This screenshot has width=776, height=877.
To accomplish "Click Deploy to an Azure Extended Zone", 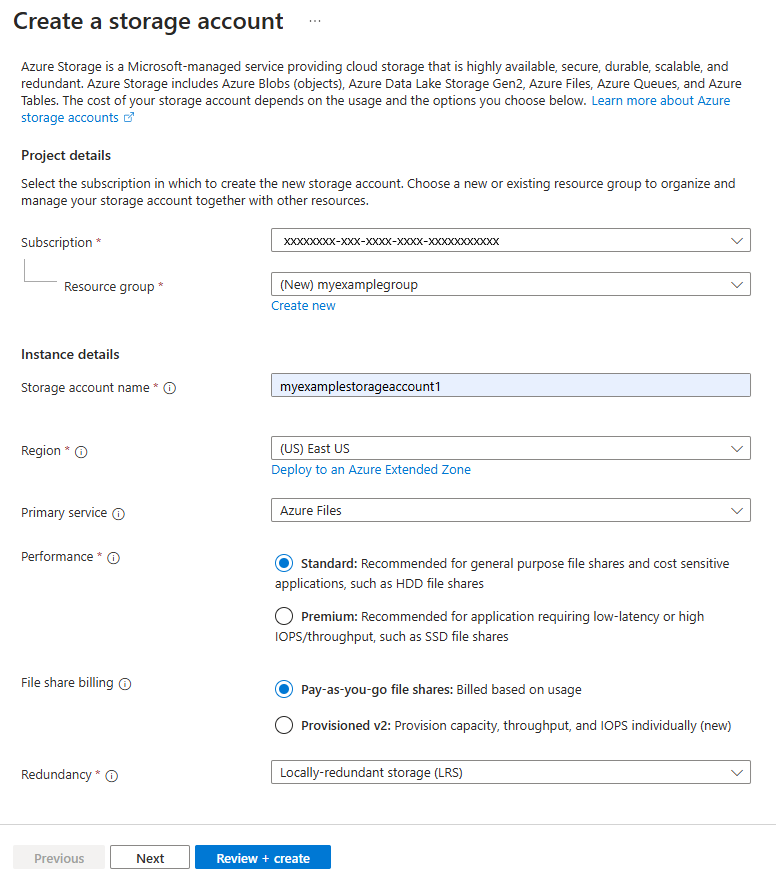I will pos(371,469).
